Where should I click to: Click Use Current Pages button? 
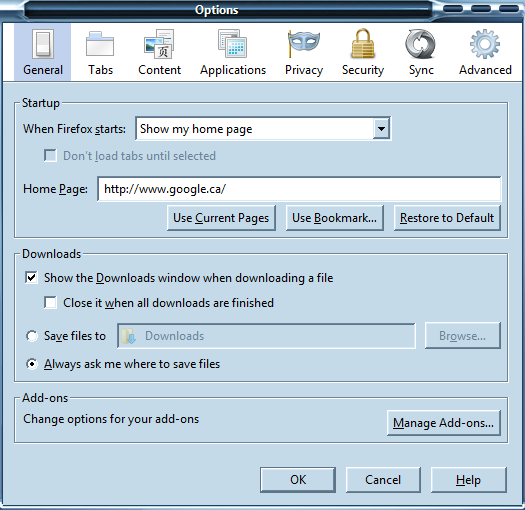point(221,218)
